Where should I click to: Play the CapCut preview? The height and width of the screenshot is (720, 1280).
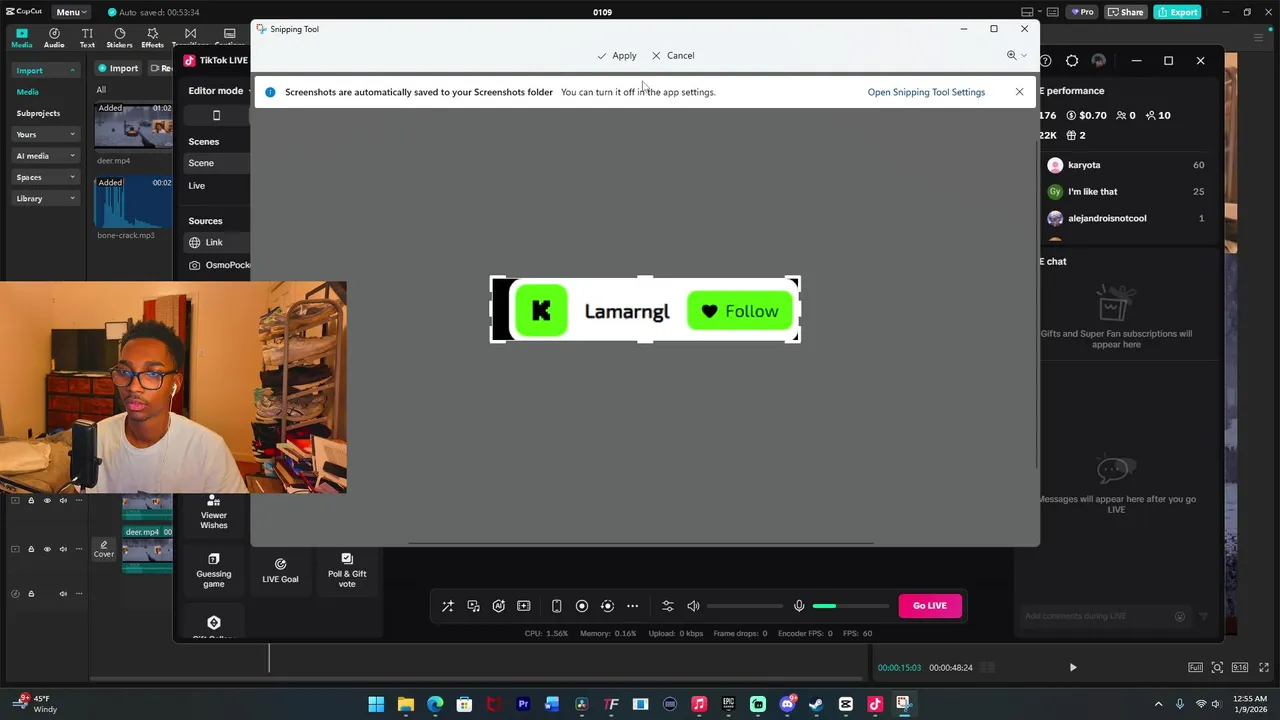1073,667
